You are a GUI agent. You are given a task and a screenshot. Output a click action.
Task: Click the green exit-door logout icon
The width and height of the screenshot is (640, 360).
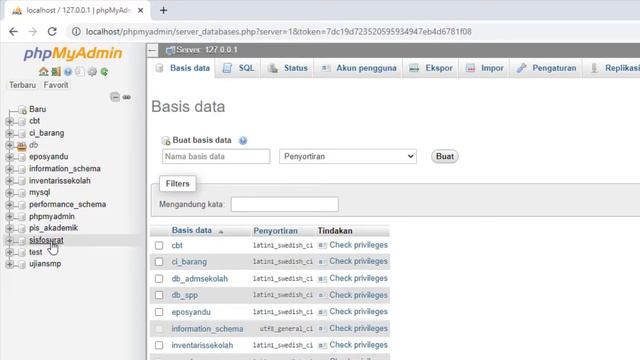tap(56, 72)
